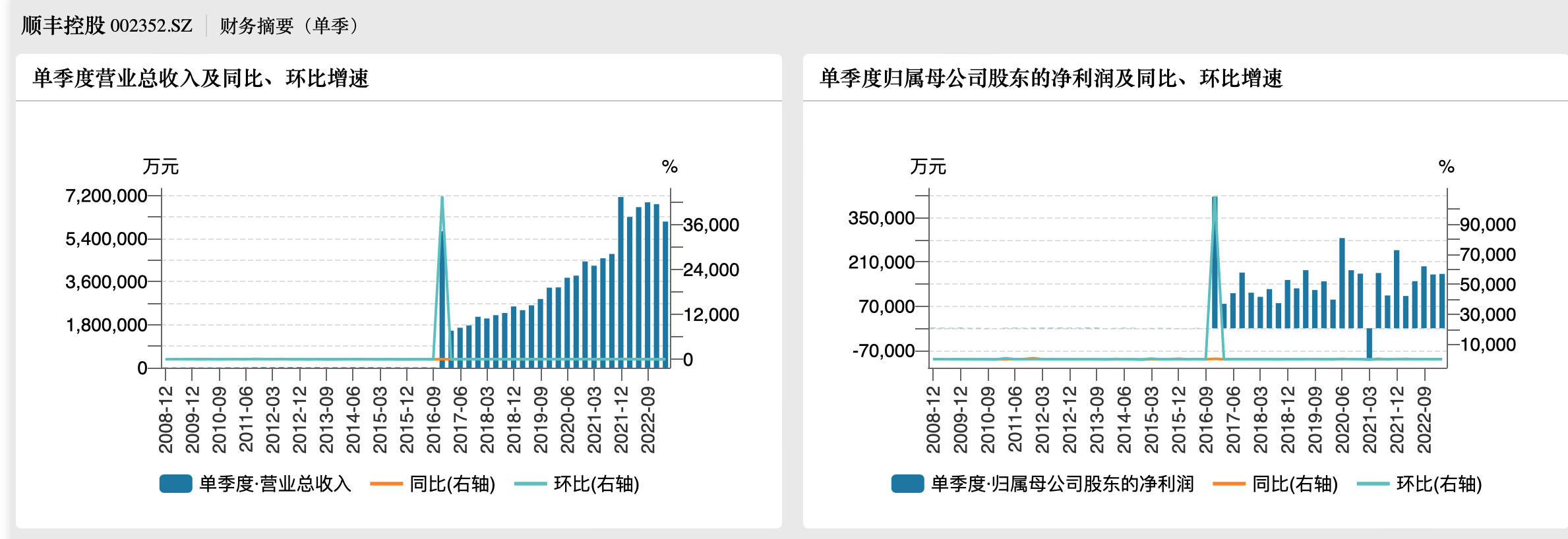Click the 7,200,000 y-axis label
The image size is (1568, 539).
[x=106, y=196]
